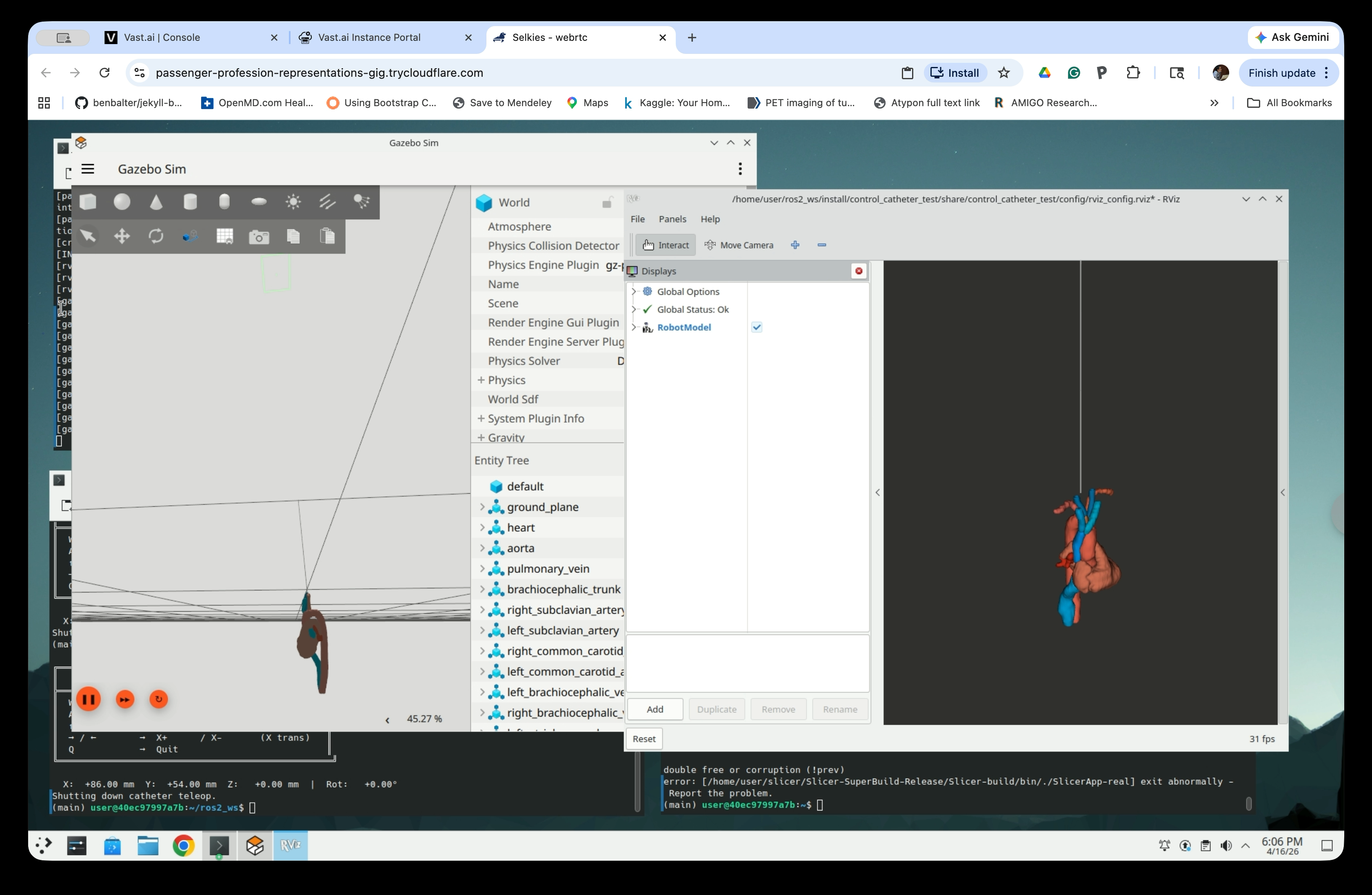Take a screenshot with camera icon
The image size is (1372, 895).
click(x=259, y=236)
